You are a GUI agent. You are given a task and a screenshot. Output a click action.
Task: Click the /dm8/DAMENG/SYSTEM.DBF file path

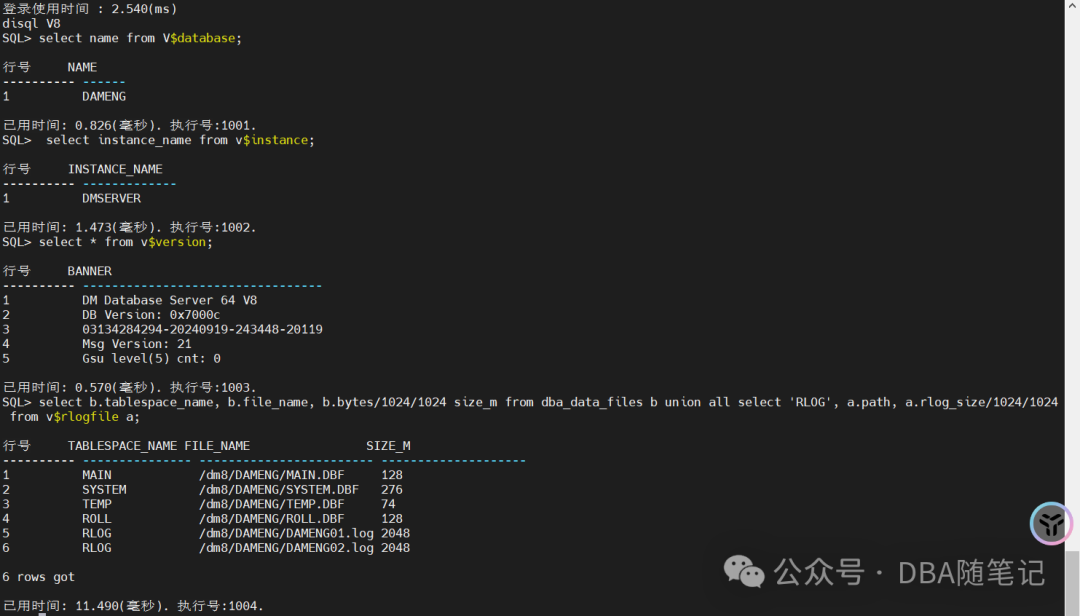click(x=279, y=490)
